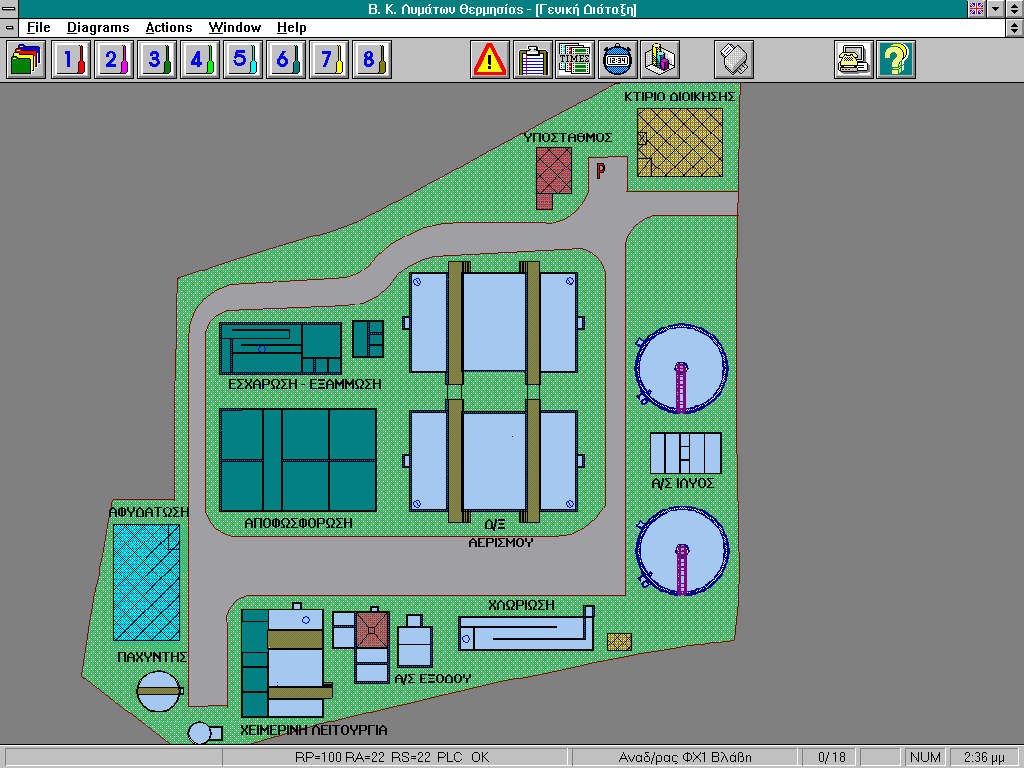Click the stopwatch timer icon
Screen dimensions: 1024x768
coord(617,60)
